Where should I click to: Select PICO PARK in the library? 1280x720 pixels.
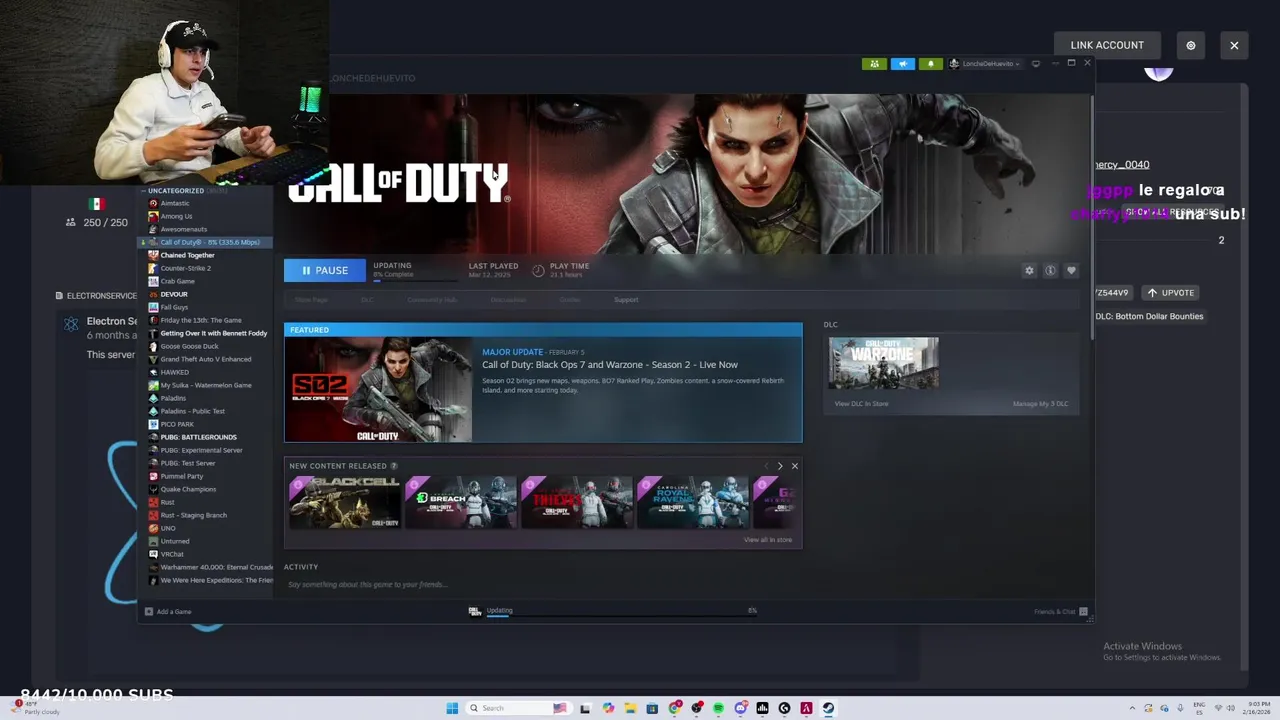[177, 424]
